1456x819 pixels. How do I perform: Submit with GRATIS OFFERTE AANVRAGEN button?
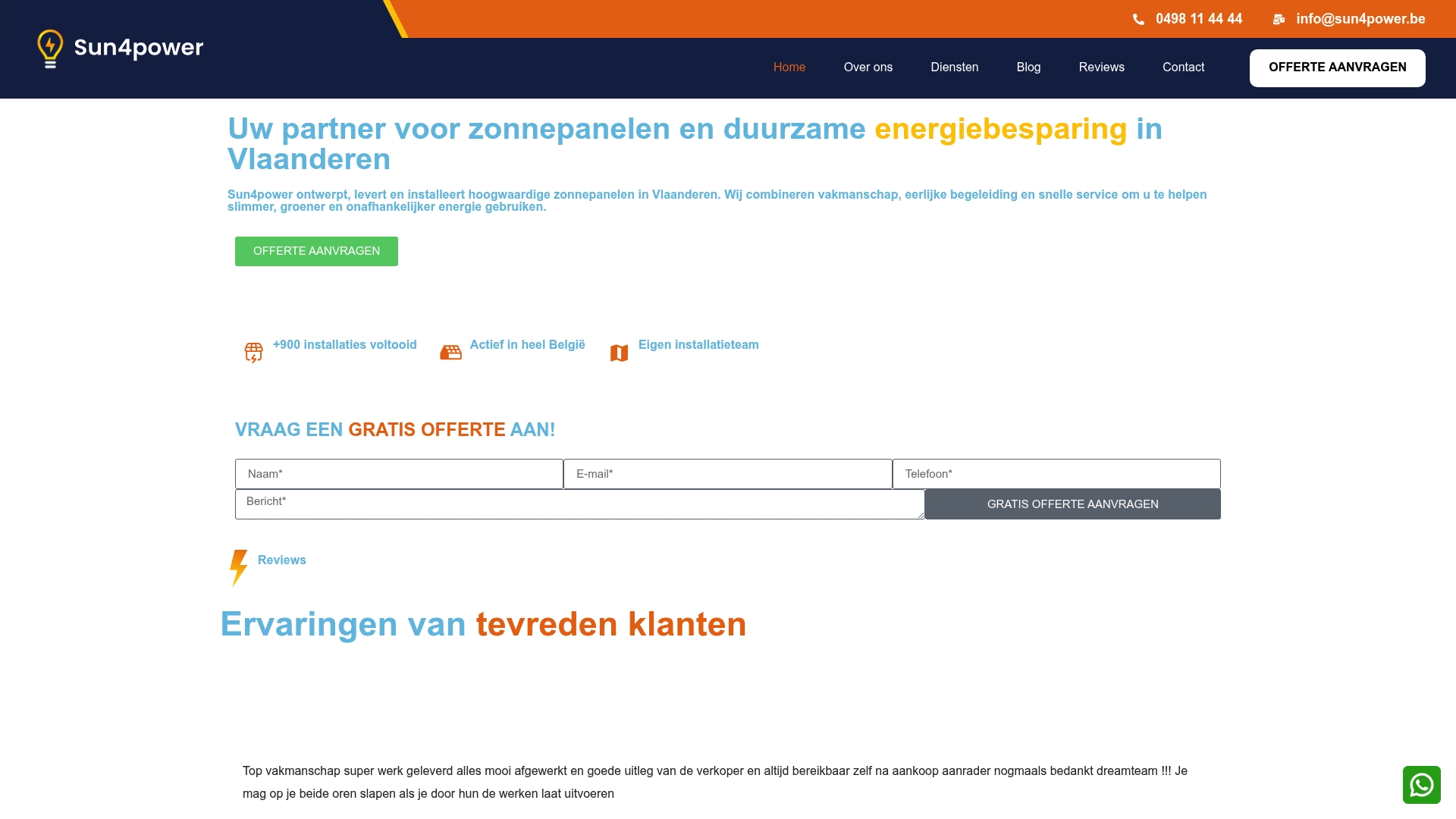tap(1072, 504)
